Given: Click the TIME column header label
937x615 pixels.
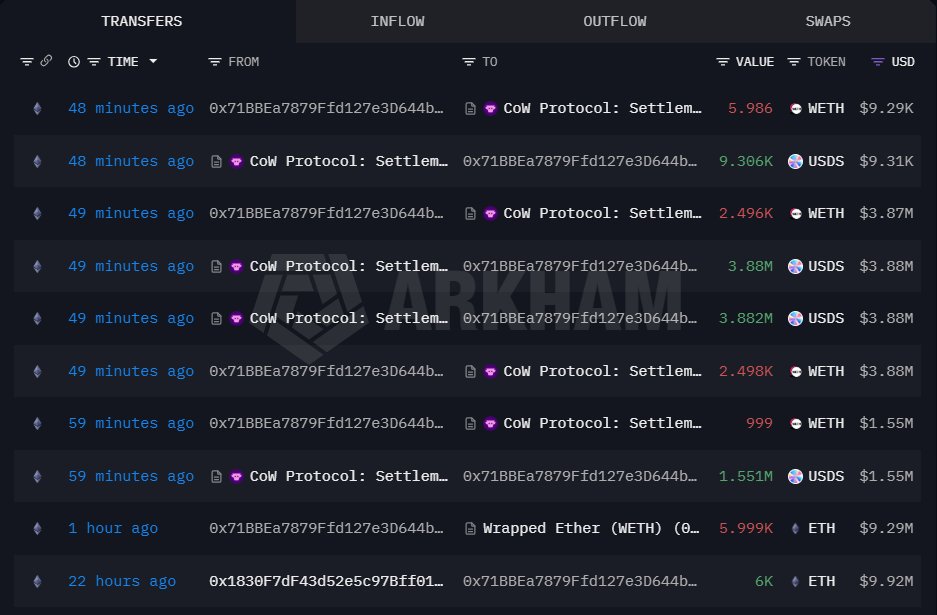Looking at the screenshot, I should (x=123, y=62).
